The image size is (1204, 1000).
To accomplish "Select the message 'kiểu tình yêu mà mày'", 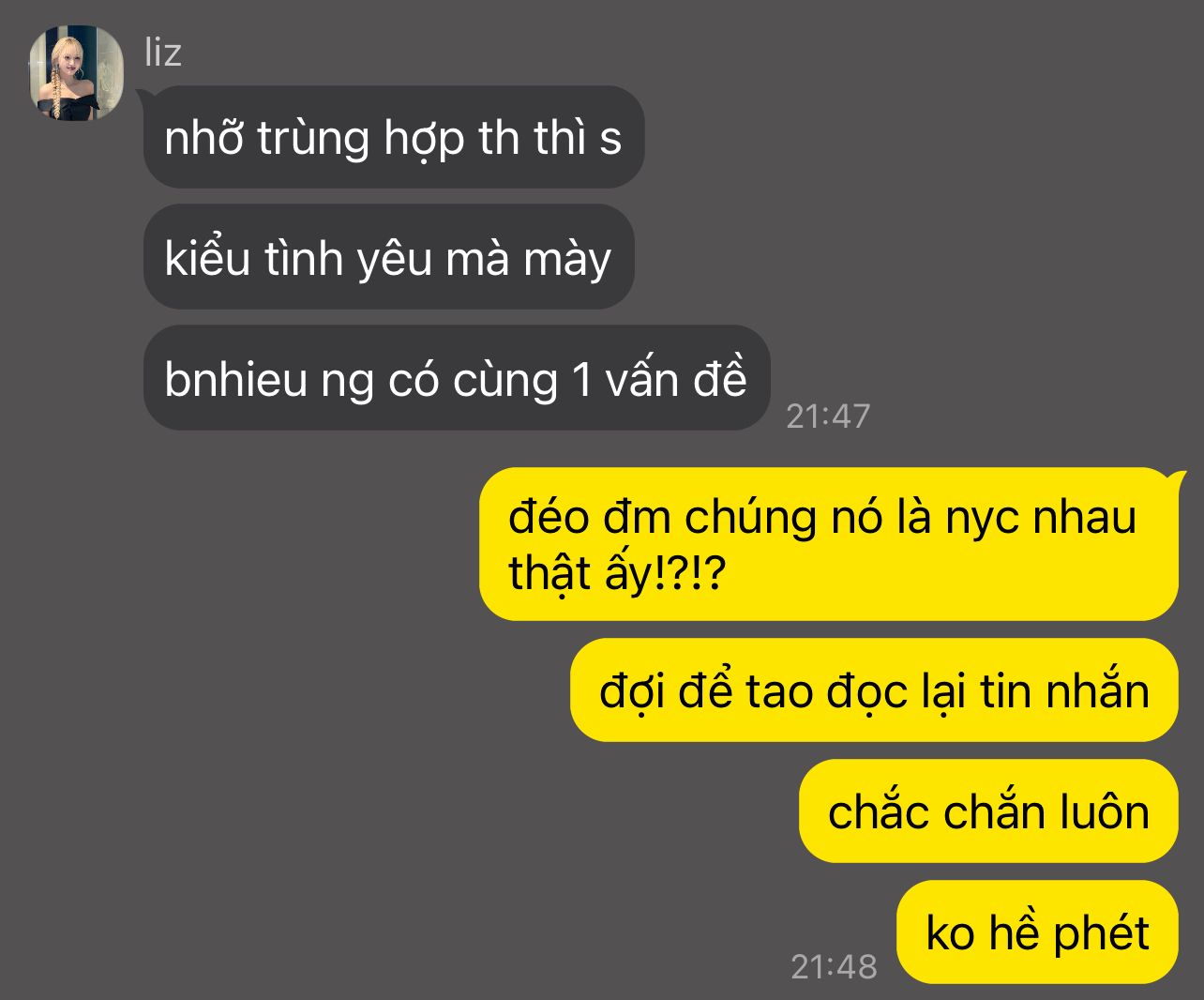I will coord(388,257).
